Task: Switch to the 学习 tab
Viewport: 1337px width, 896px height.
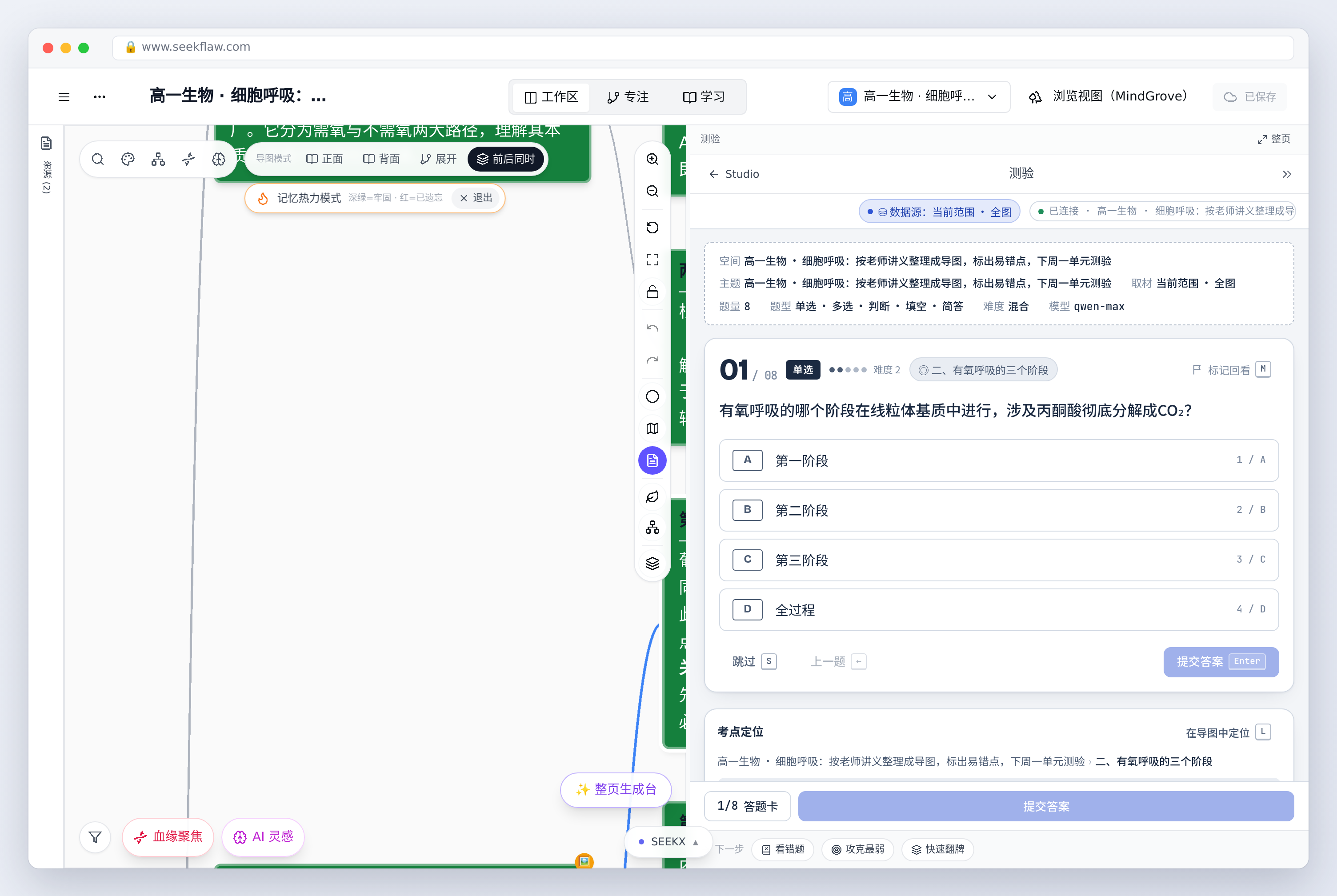Action: click(703, 96)
